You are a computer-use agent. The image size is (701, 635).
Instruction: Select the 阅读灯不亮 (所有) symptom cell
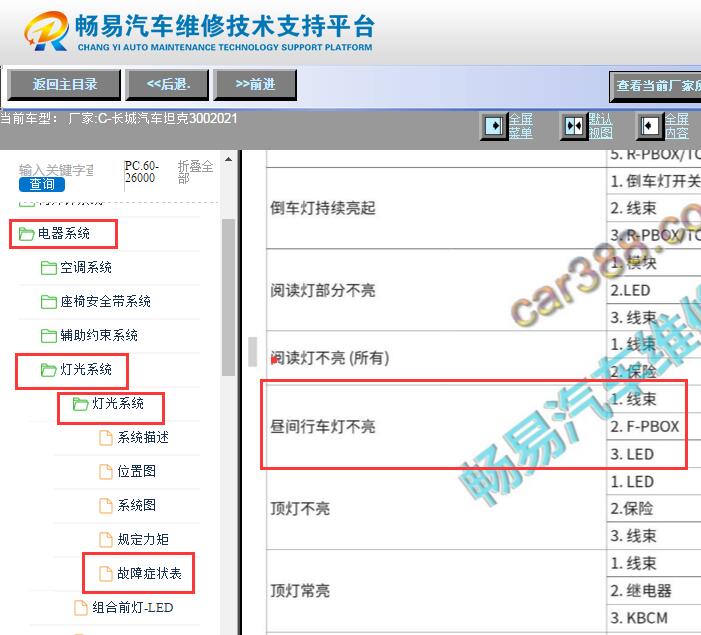click(436, 358)
